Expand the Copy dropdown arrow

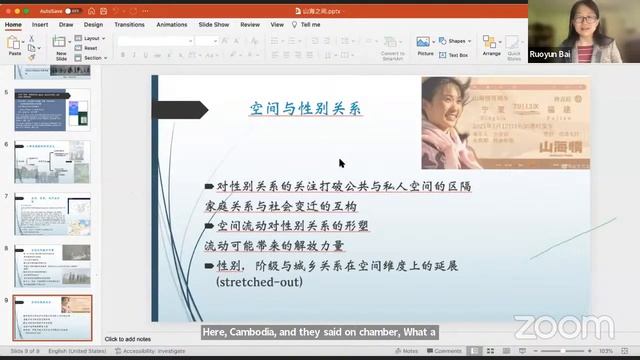(39, 49)
